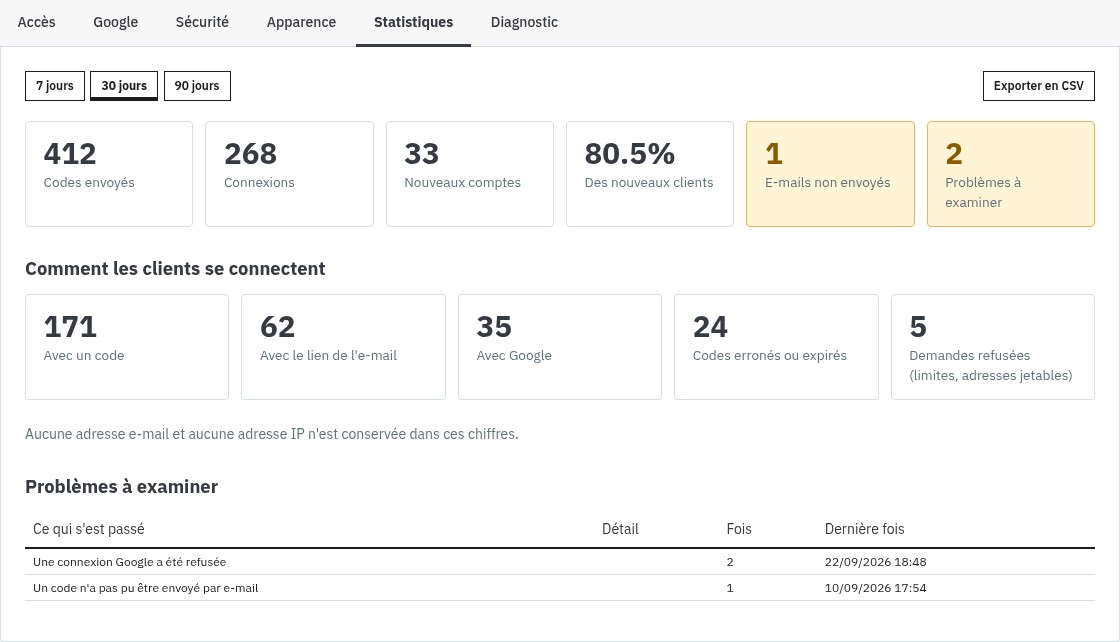
Task: Click the Problèmes à examiner stat card
Action: tap(1011, 174)
